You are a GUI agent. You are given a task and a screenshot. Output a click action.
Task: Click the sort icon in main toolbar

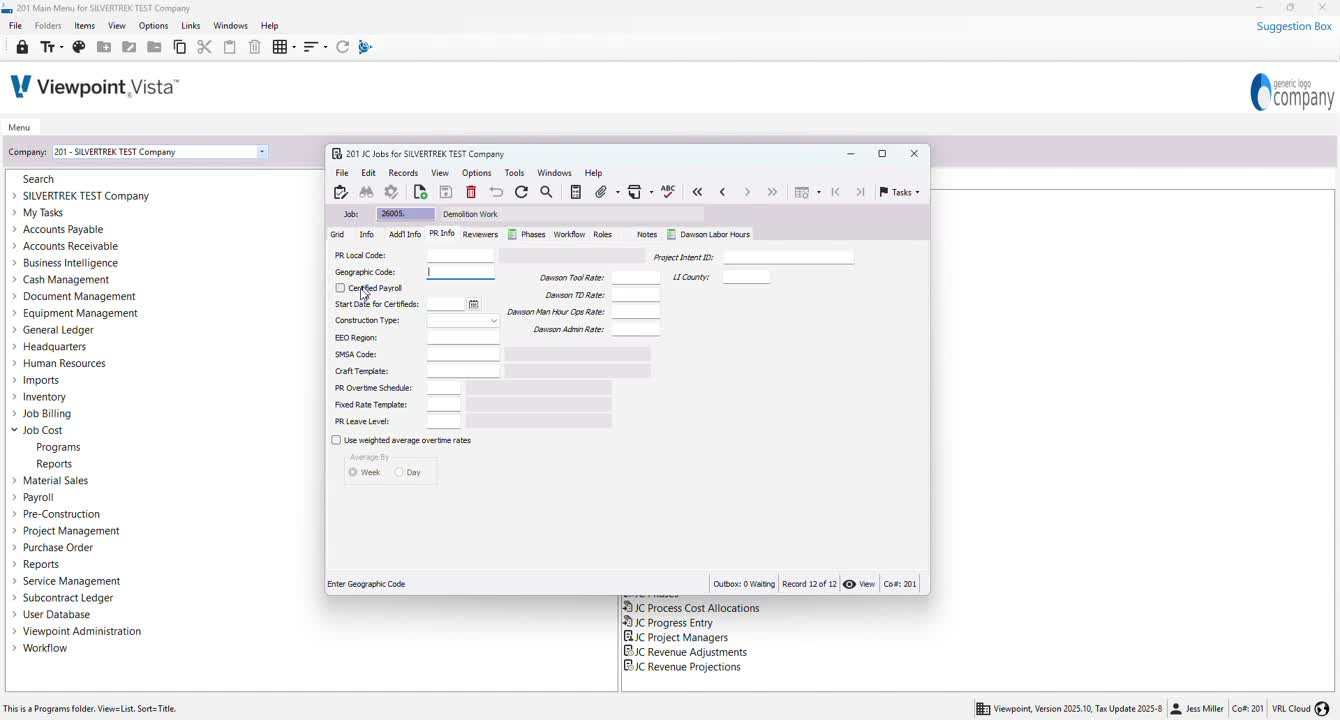click(311, 47)
